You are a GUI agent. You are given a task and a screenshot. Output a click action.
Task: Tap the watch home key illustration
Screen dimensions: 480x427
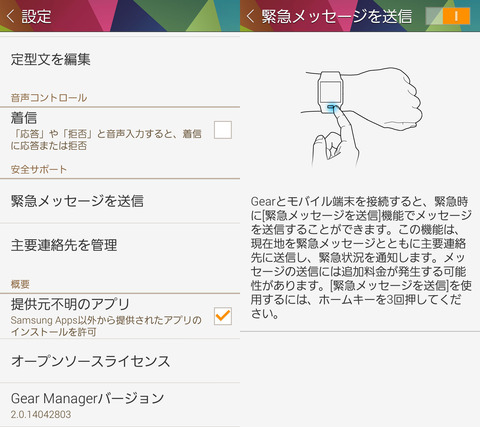(331, 107)
